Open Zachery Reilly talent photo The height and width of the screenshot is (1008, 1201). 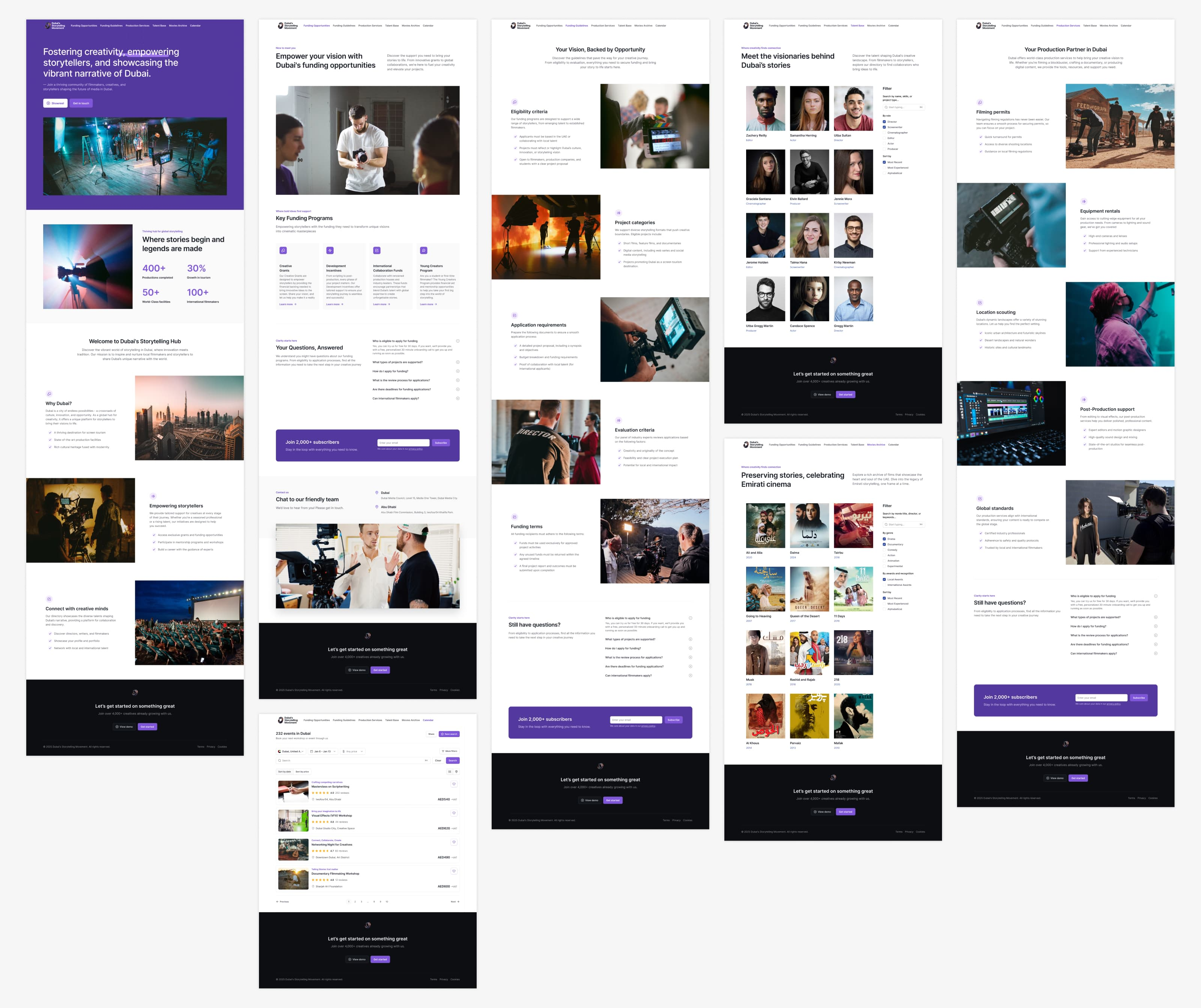pyautogui.click(x=765, y=108)
